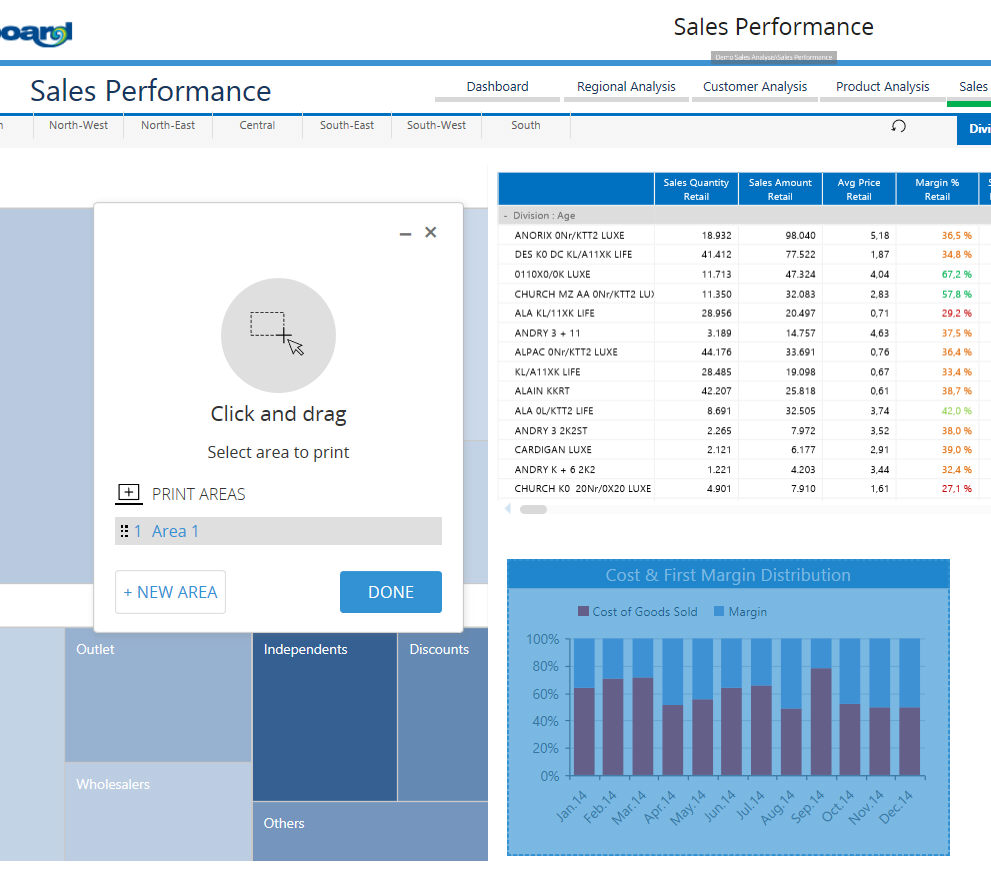
Task: Click the DES K0 DC KL/A11XK LIFE row
Action: click(x=744, y=255)
